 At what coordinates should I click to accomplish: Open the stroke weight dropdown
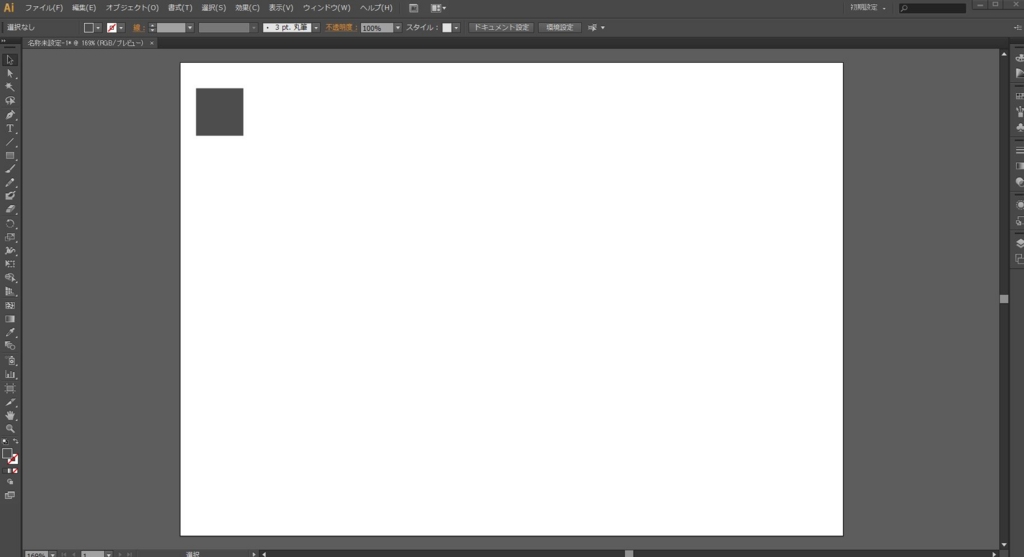(x=189, y=28)
